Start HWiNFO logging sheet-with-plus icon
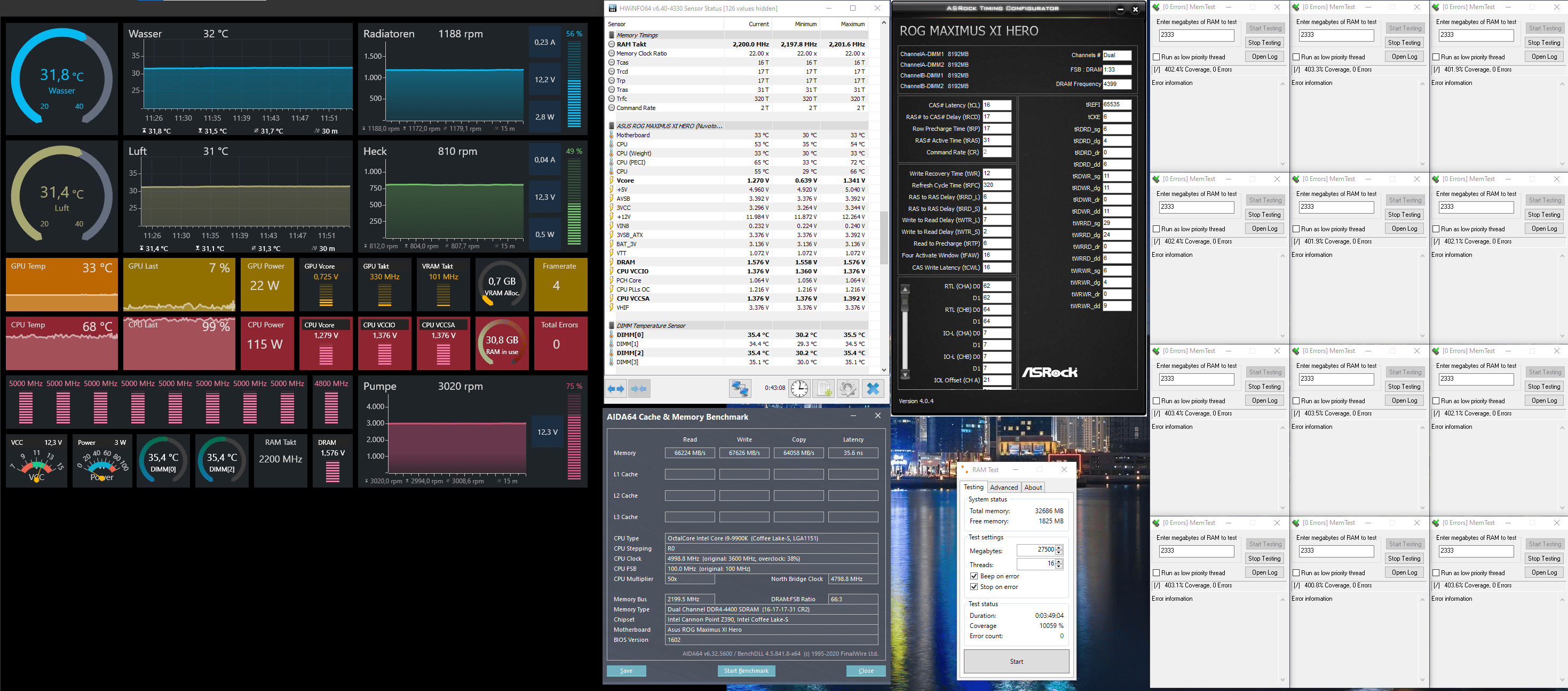Screen dimensions: 1568x691 [823, 388]
